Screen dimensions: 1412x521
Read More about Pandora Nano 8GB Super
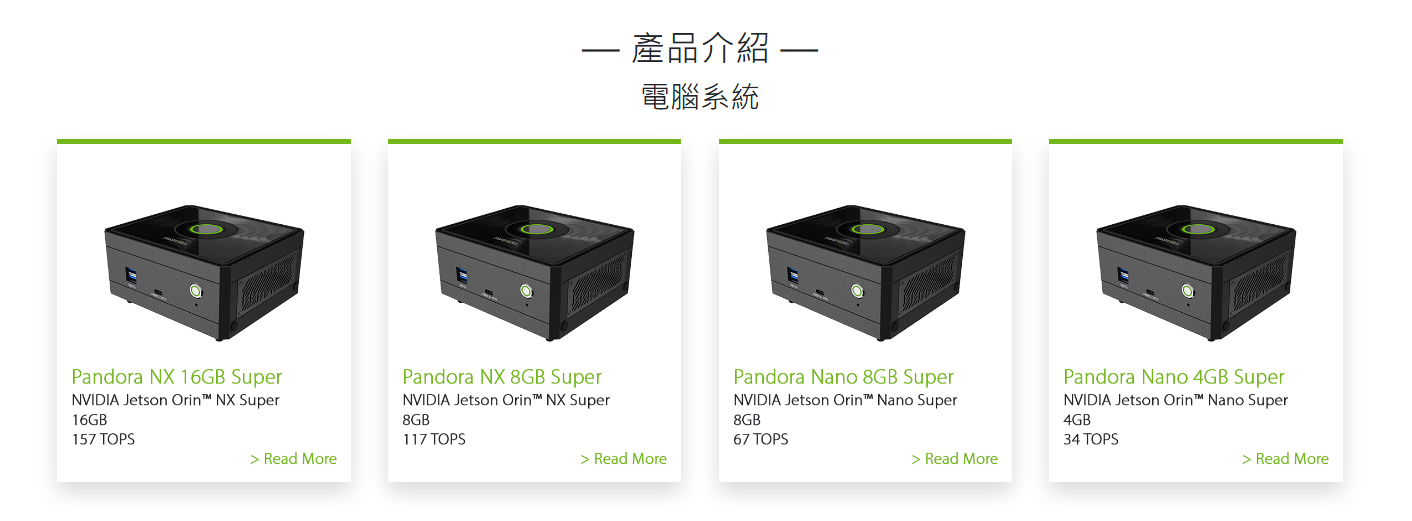click(x=954, y=459)
